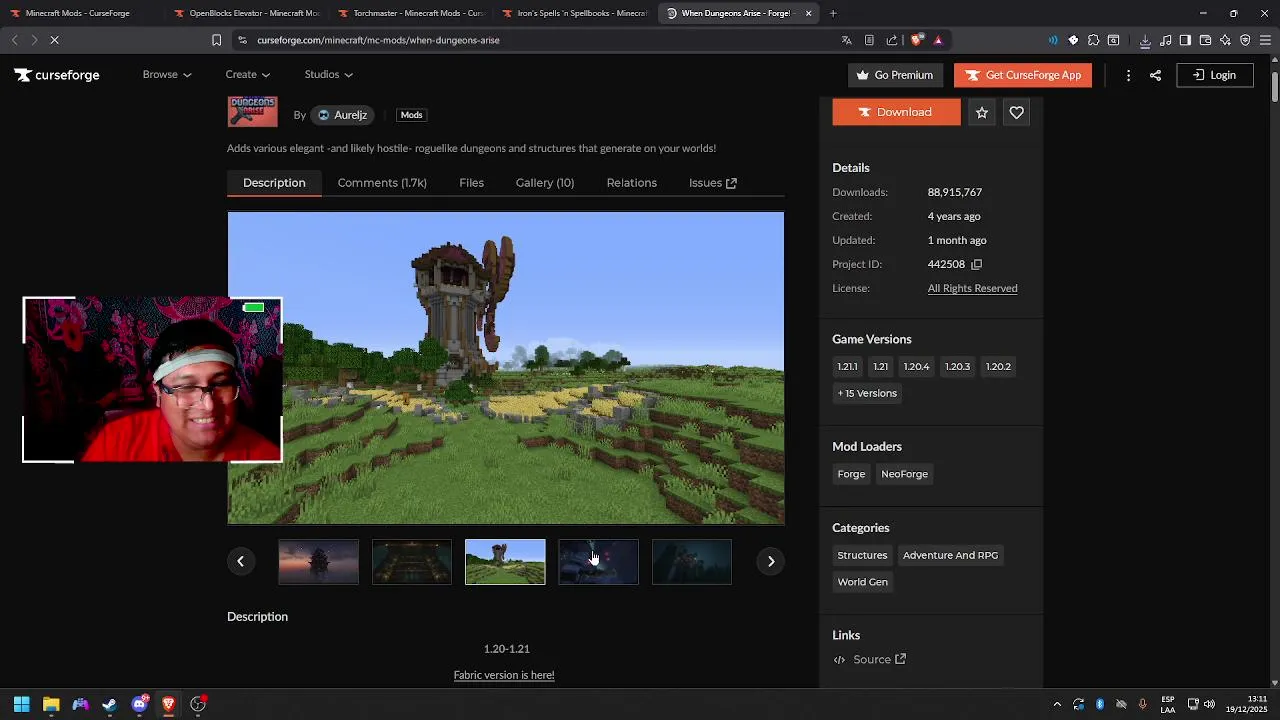Image resolution: width=1280 pixels, height=720 pixels.
Task: Open reader mode icon in address bar
Action: 869,40
